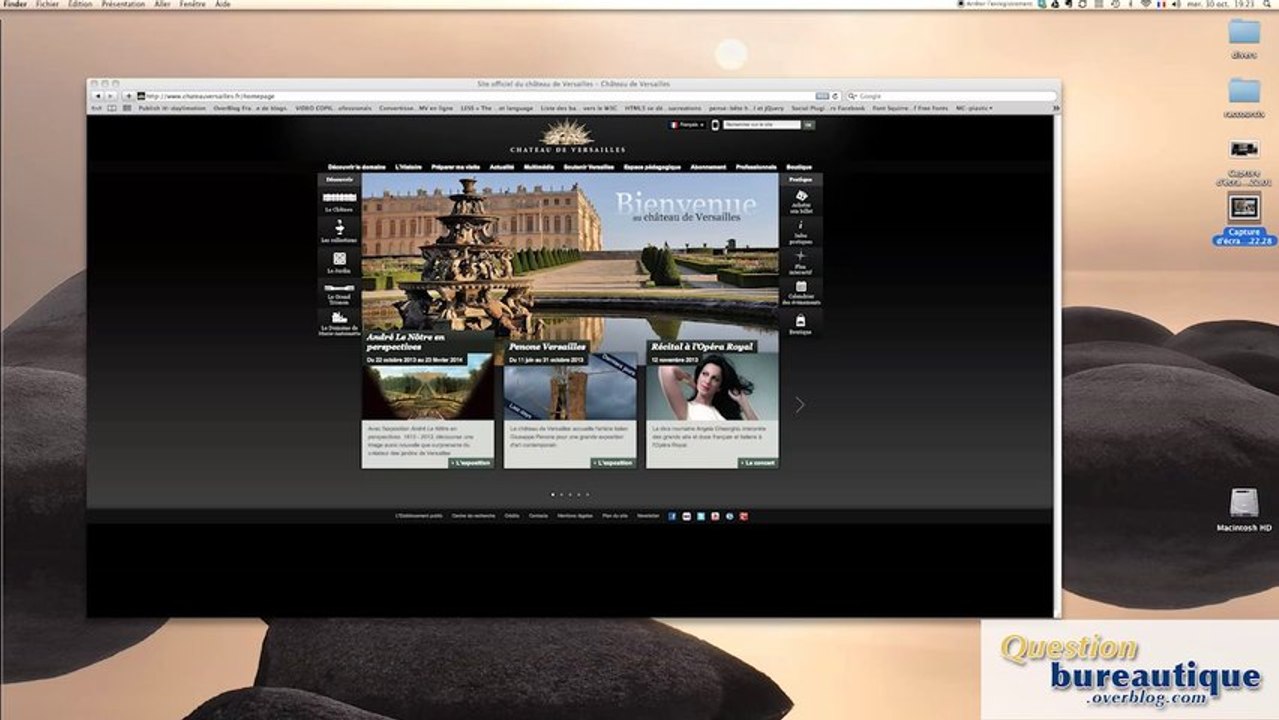Screen dimensions: 1279x720
Task: Click last carousel pagination dot
Action: point(587,494)
